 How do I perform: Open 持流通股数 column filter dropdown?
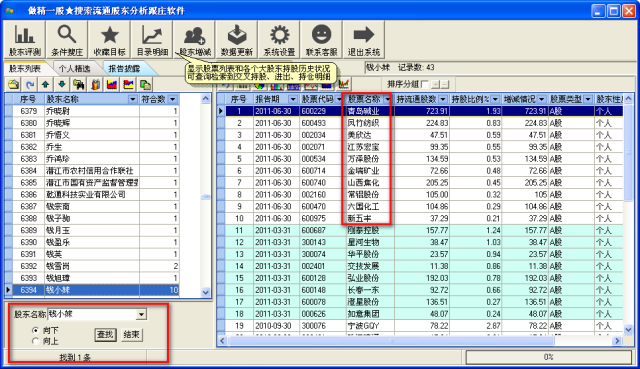443,99
